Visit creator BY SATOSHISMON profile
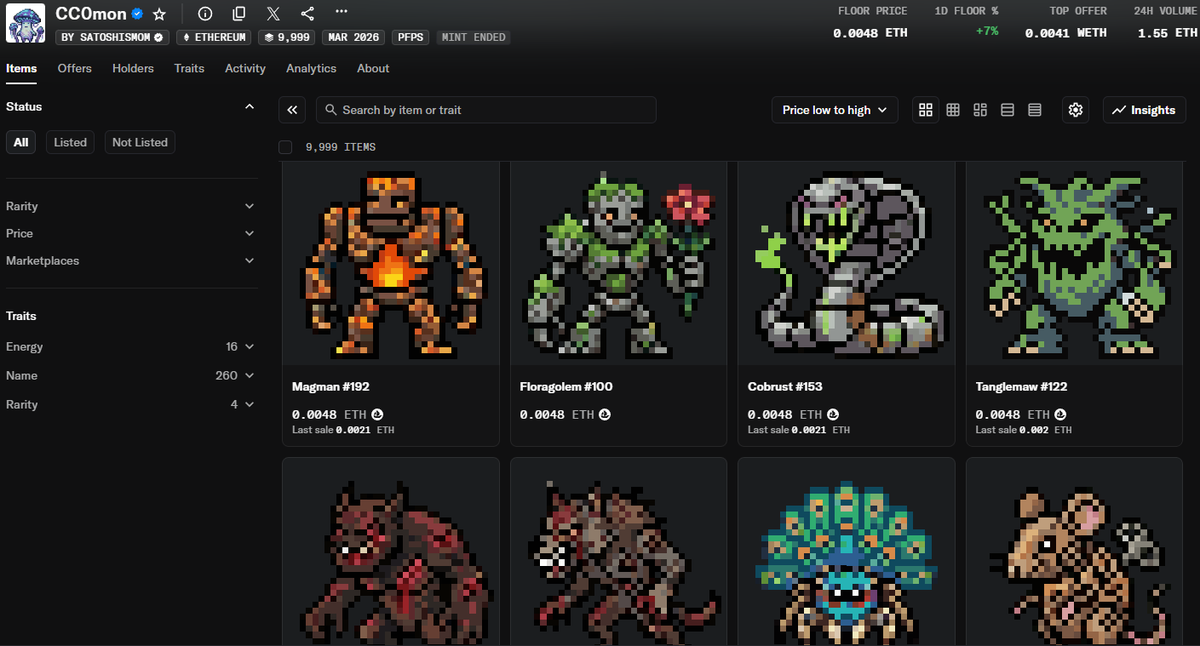Image resolution: width=1200 pixels, height=646 pixels. tap(112, 37)
